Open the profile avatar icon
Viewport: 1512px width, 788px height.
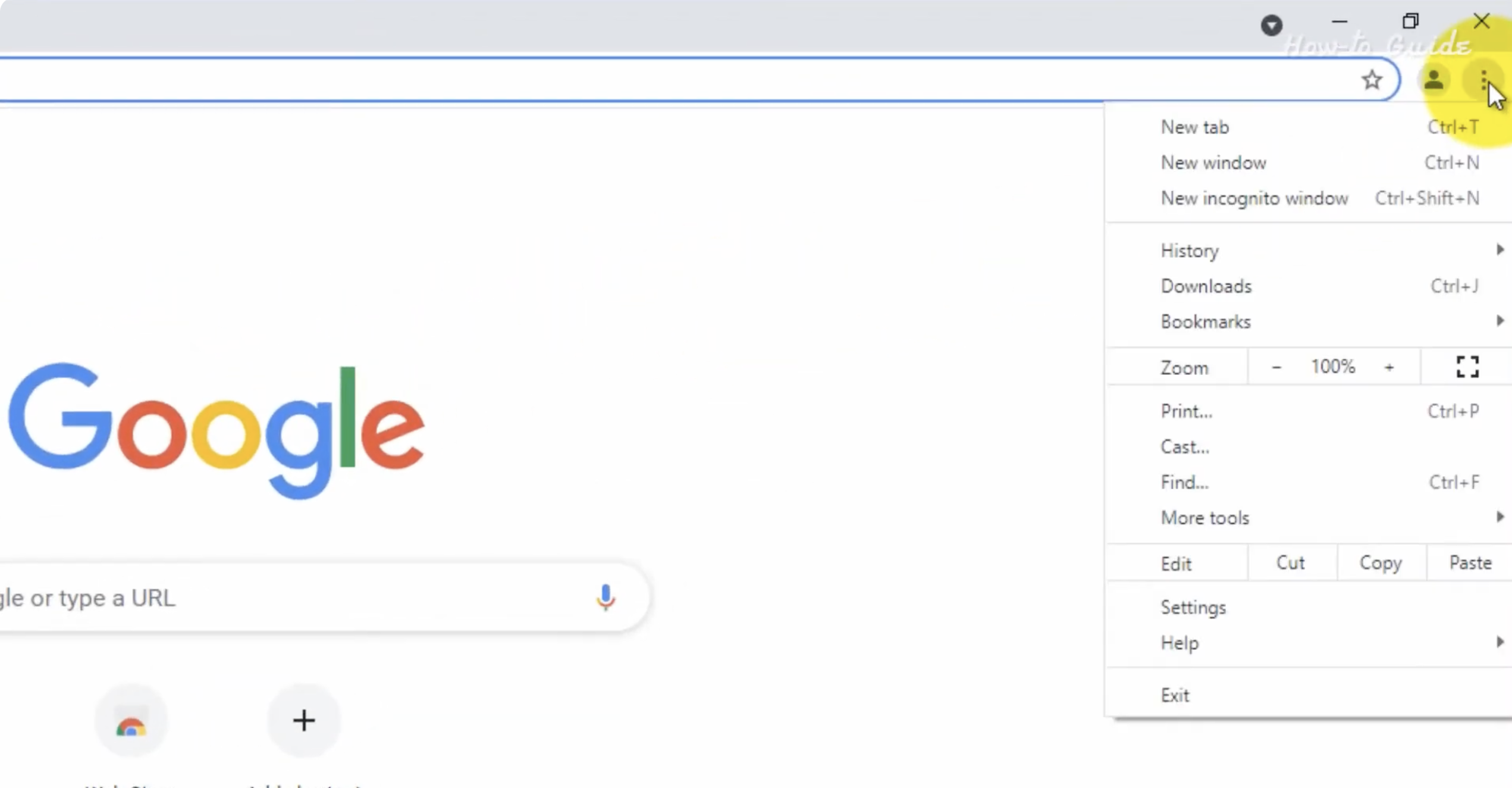coord(1433,80)
